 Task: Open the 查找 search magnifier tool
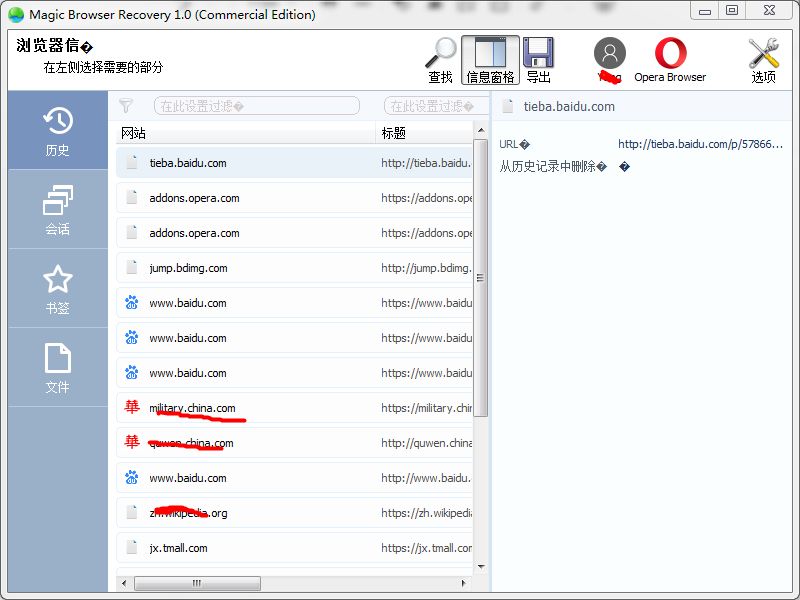tap(441, 60)
